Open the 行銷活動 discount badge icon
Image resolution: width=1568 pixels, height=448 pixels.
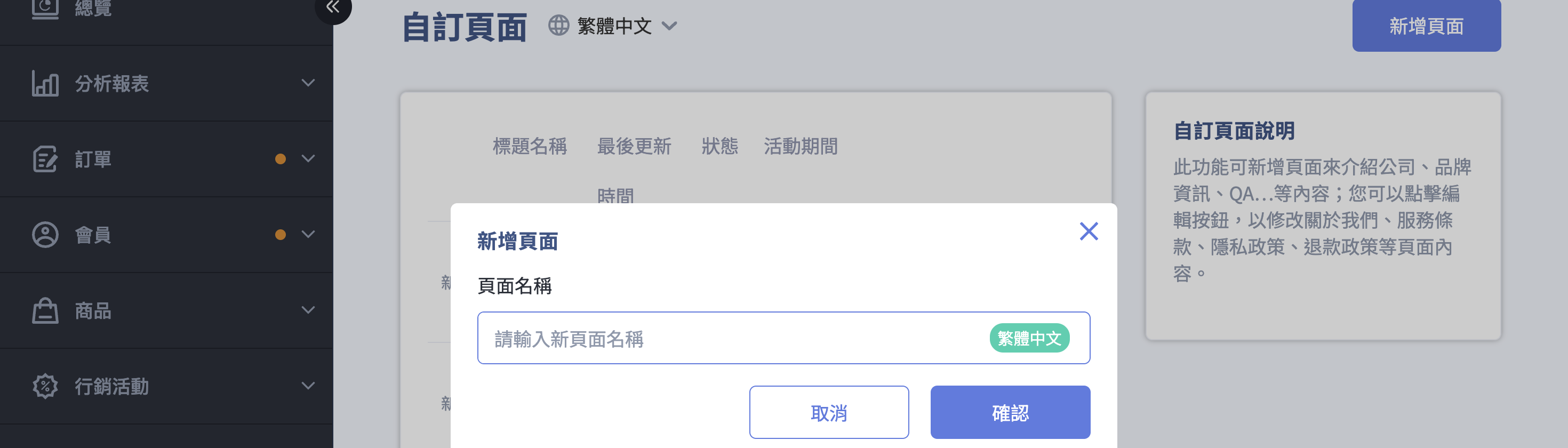click(x=45, y=387)
